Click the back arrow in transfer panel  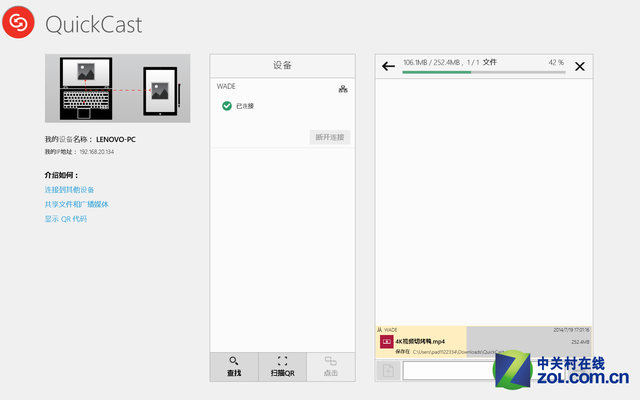(x=388, y=67)
